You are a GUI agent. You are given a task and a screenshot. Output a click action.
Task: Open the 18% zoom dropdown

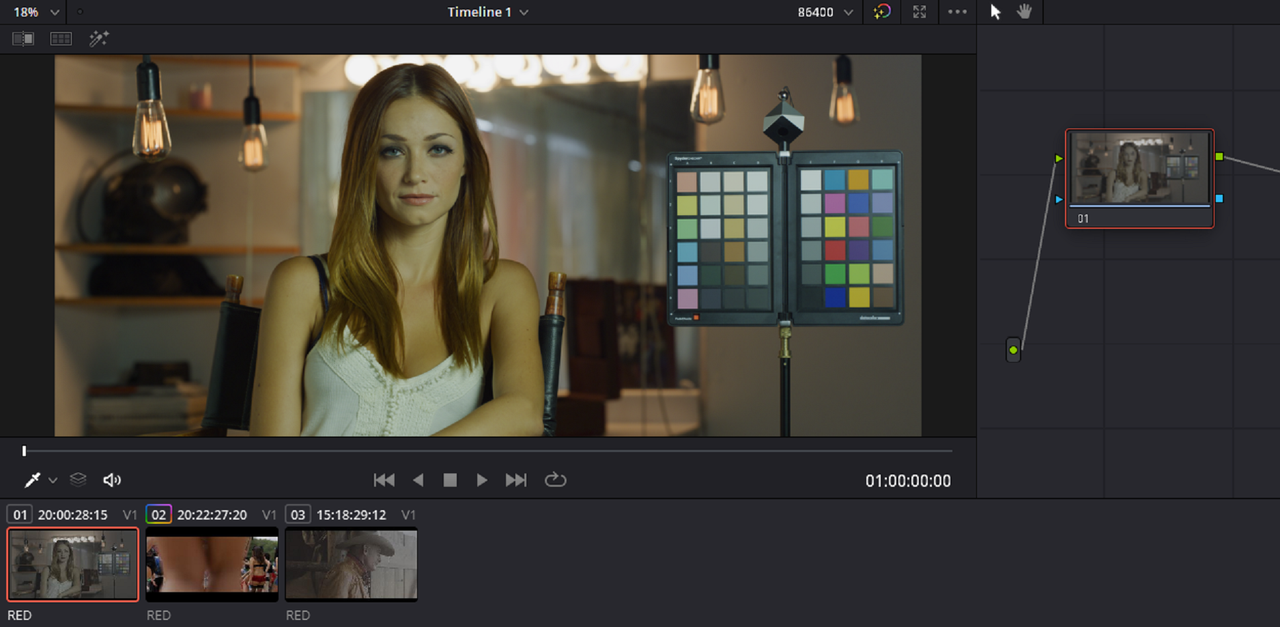click(36, 12)
